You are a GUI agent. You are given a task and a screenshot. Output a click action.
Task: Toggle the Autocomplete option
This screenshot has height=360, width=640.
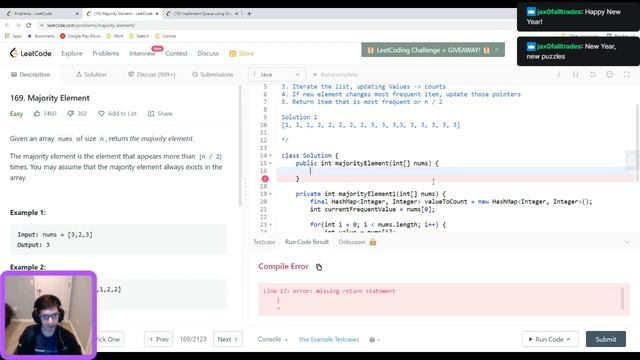pos(335,75)
